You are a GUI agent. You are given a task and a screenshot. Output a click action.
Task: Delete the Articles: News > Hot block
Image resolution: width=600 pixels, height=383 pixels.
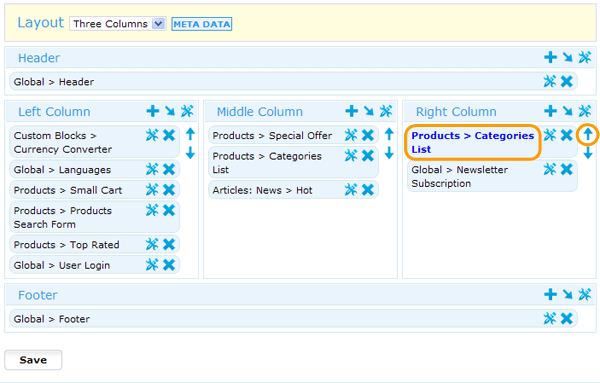pos(368,190)
